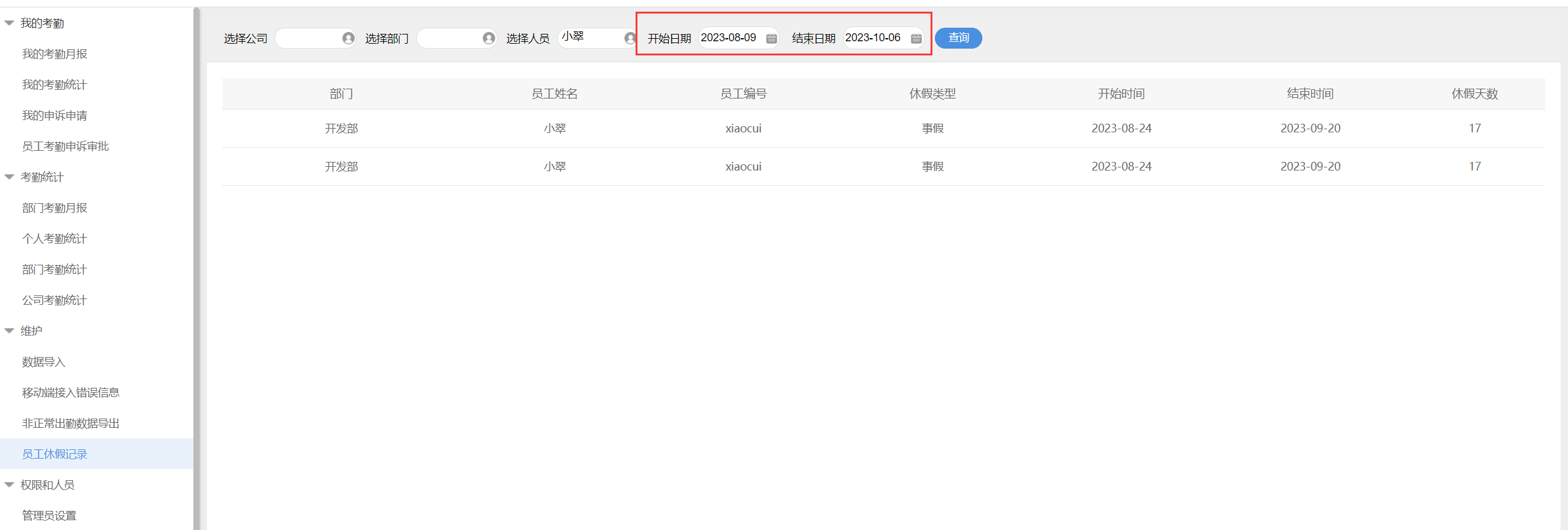
Task: Click the 休假类型 column header
Action: point(932,94)
